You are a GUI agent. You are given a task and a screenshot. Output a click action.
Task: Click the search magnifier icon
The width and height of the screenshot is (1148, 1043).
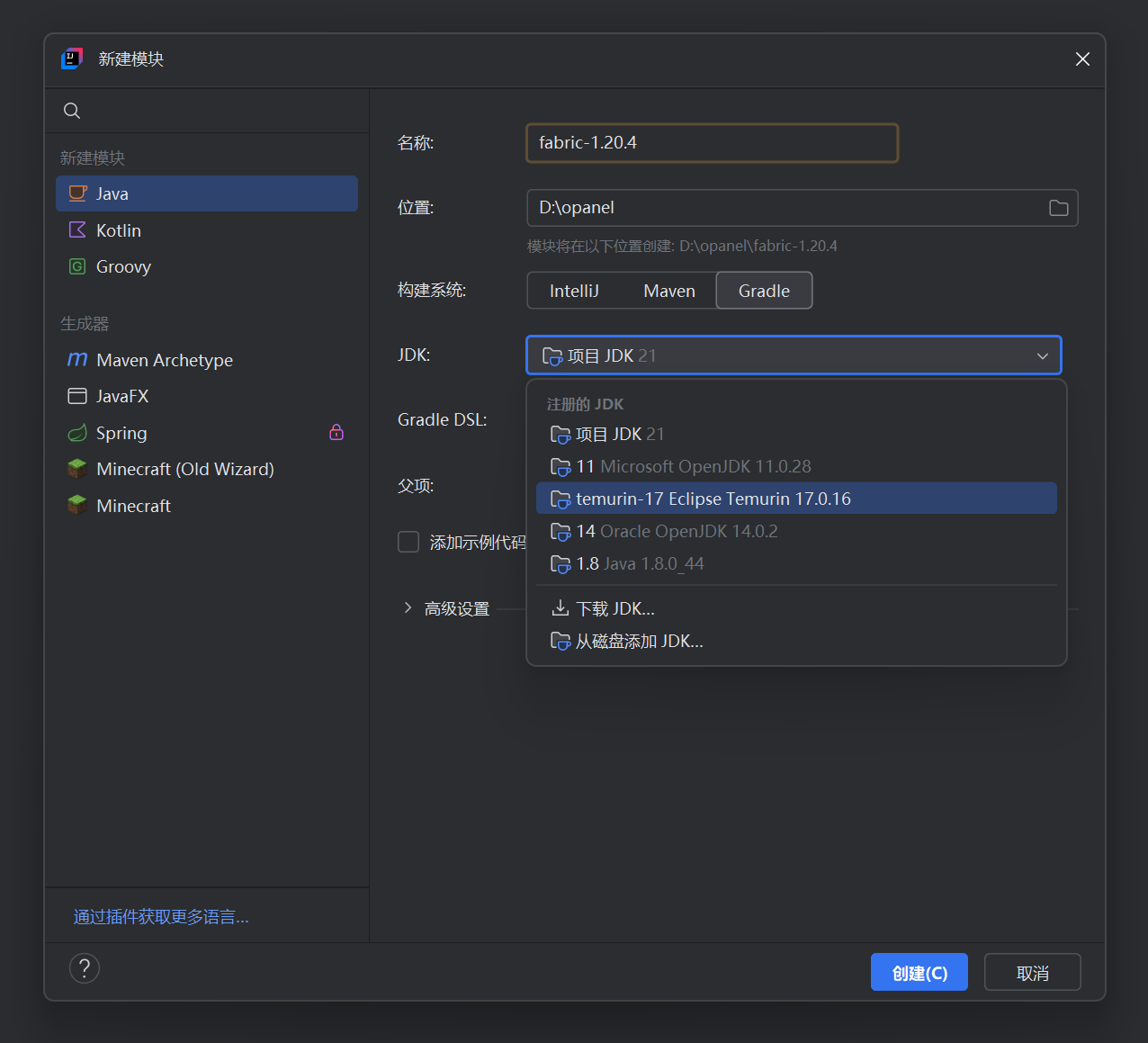72,111
